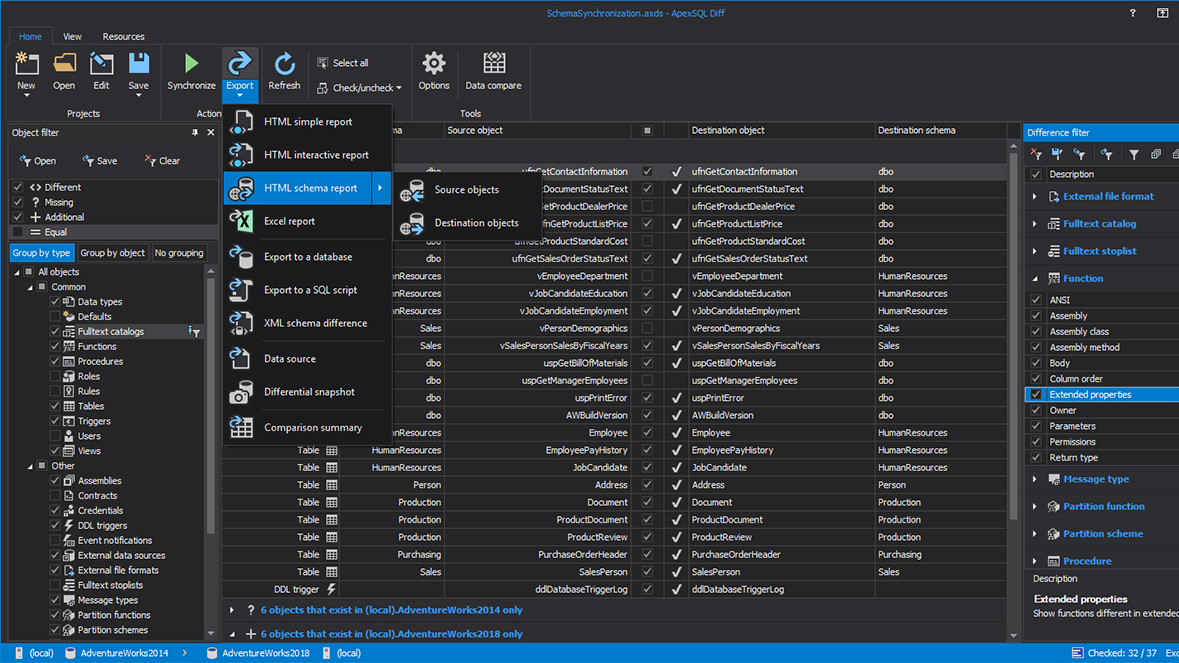Click the save filter icon in Difference filter
Viewport: 1179px width, 663px height.
tap(1056, 152)
